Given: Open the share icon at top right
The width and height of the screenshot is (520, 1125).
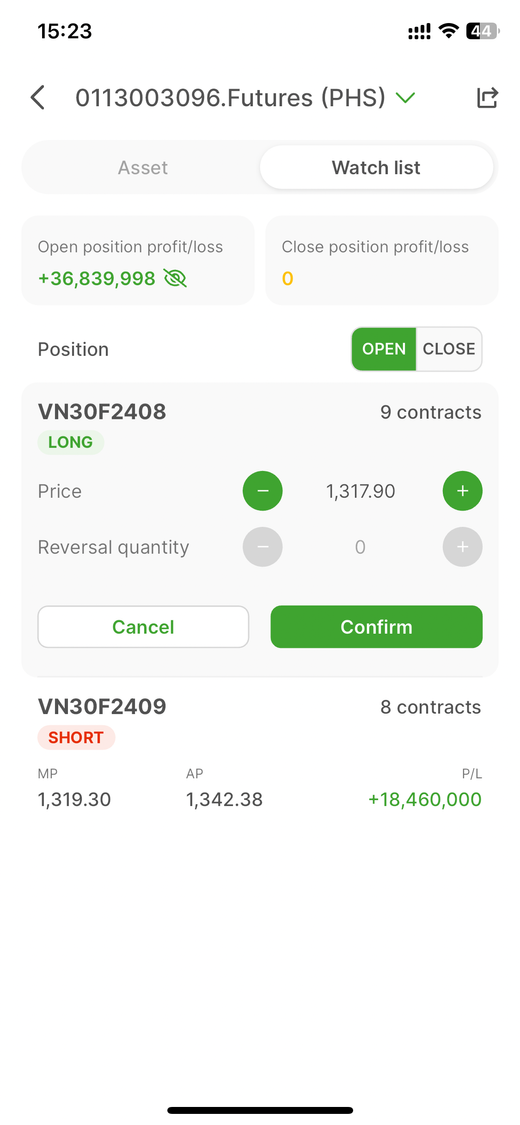Looking at the screenshot, I should [x=487, y=98].
